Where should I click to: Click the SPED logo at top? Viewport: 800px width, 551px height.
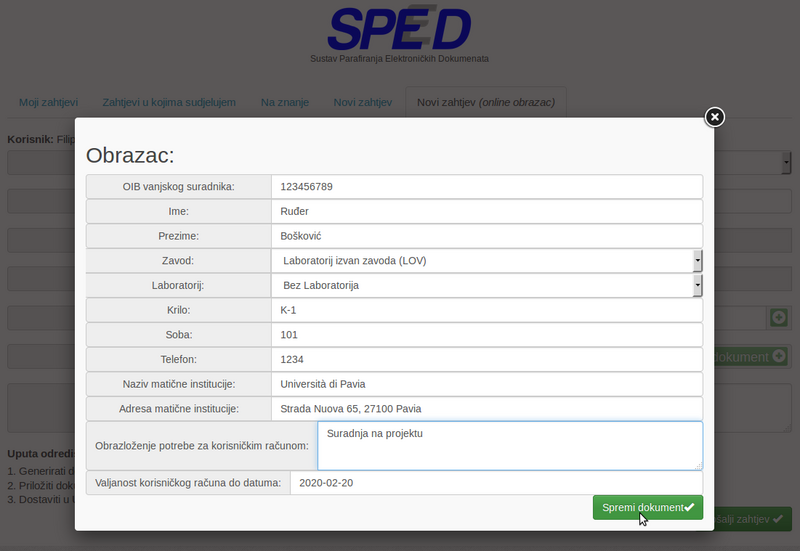pos(399,30)
